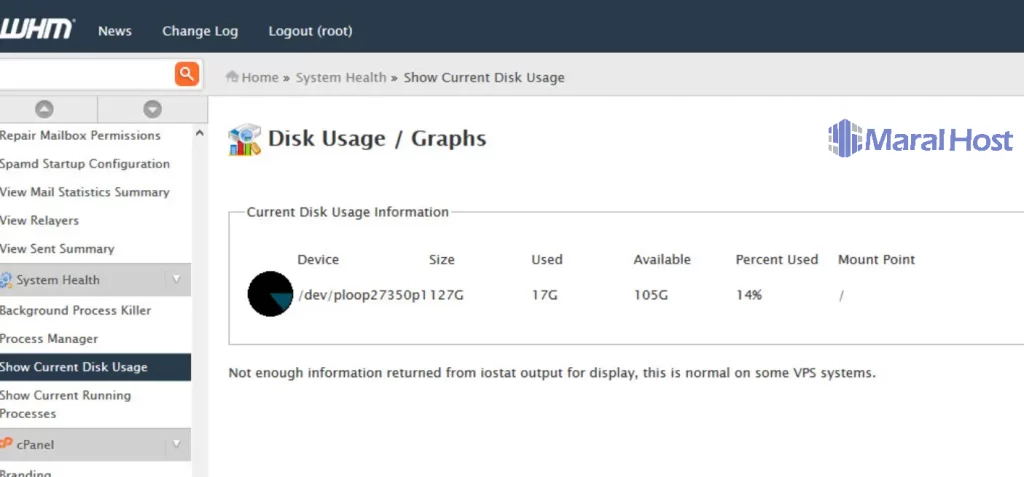Click the WHM logo
Image resolution: width=1024 pixels, height=477 pixels.
(37, 29)
